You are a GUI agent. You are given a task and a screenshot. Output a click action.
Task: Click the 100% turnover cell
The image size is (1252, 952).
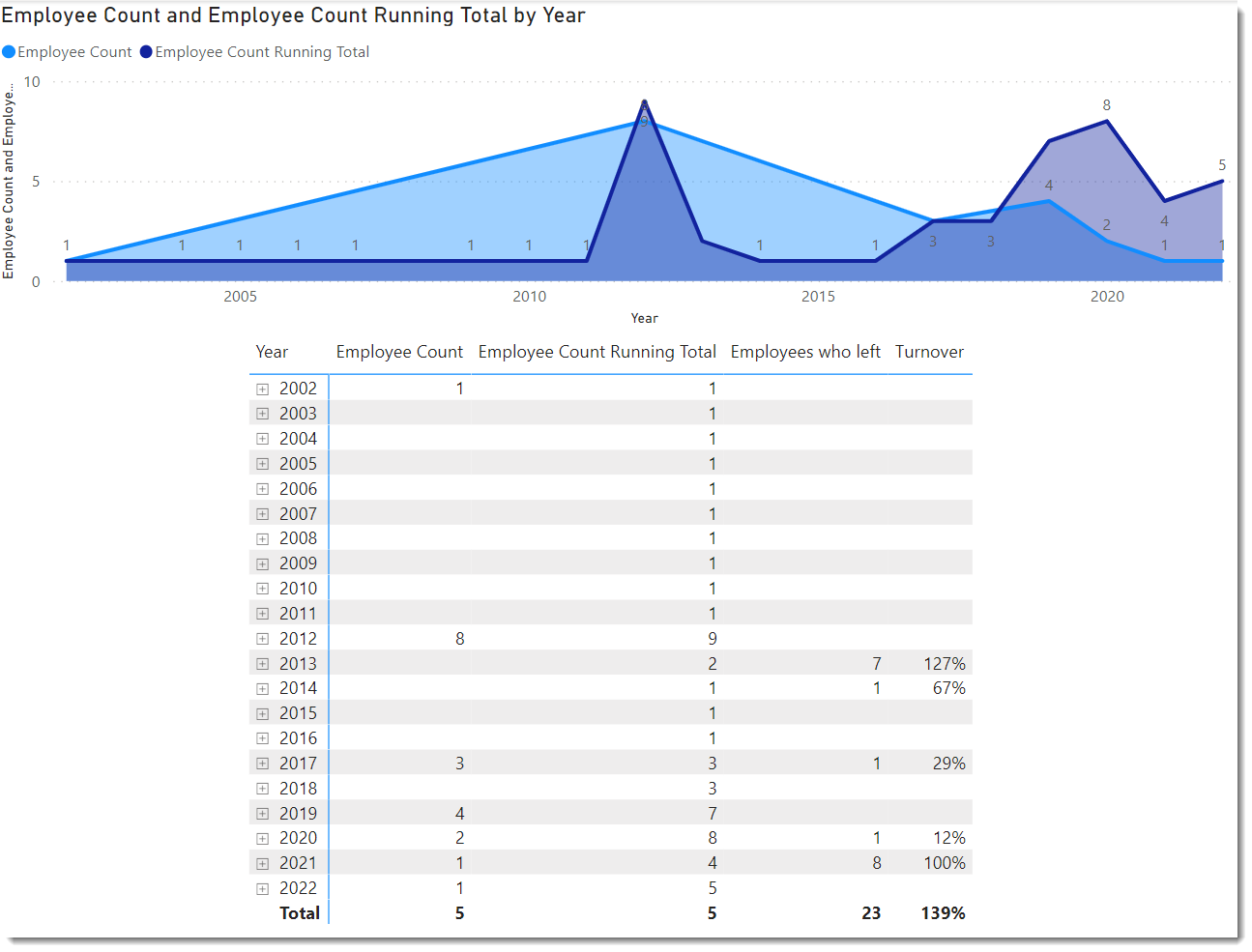(945, 863)
